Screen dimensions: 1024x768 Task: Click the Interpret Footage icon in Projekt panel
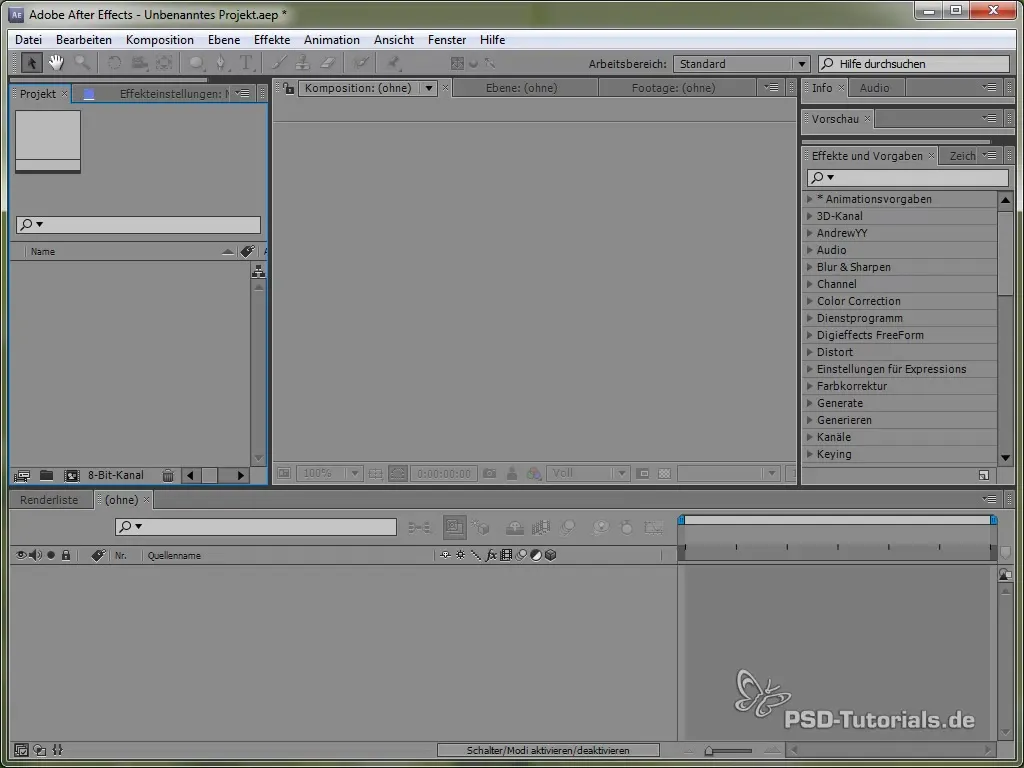pos(22,475)
